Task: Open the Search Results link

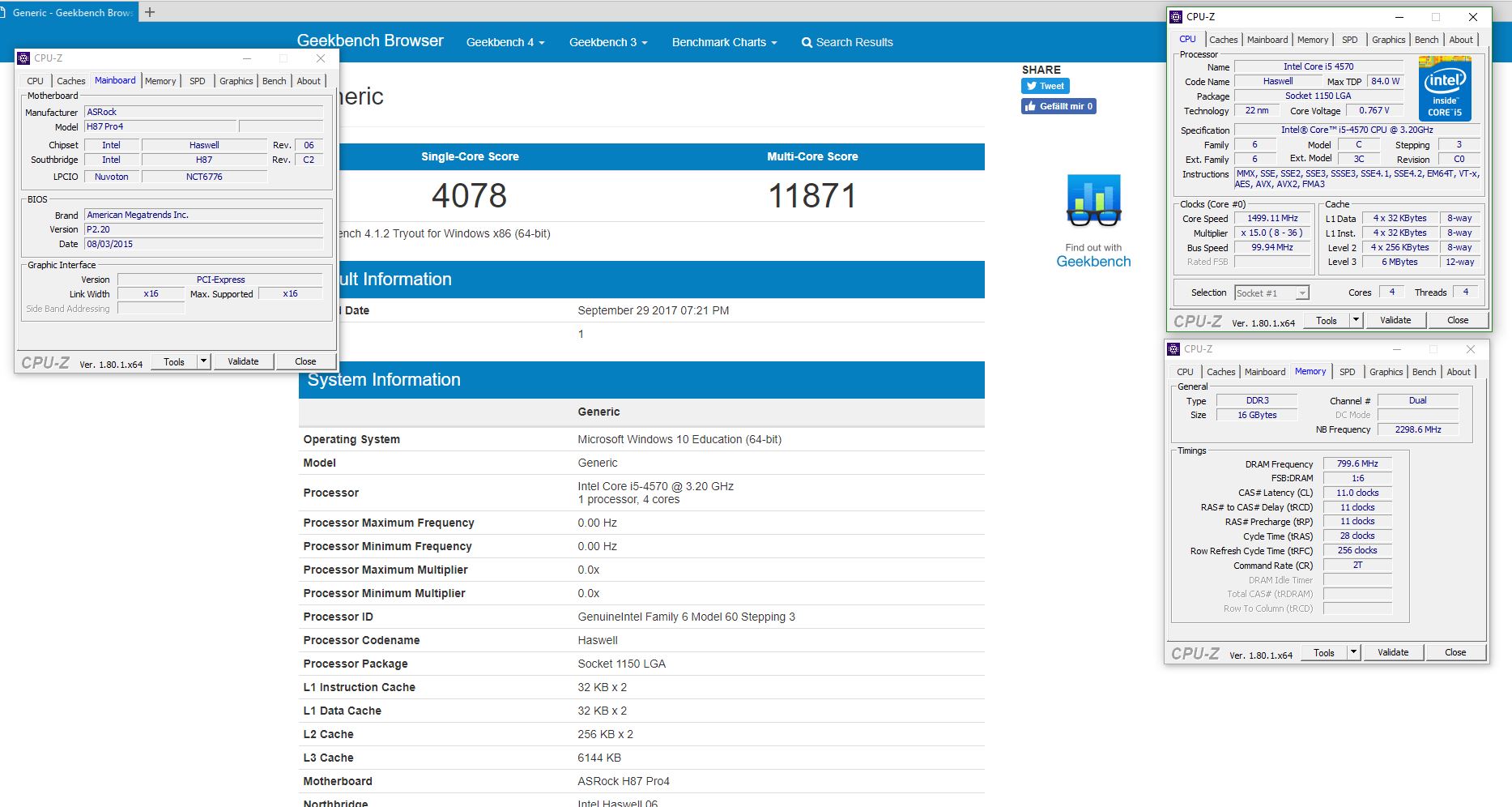Action: [x=847, y=42]
